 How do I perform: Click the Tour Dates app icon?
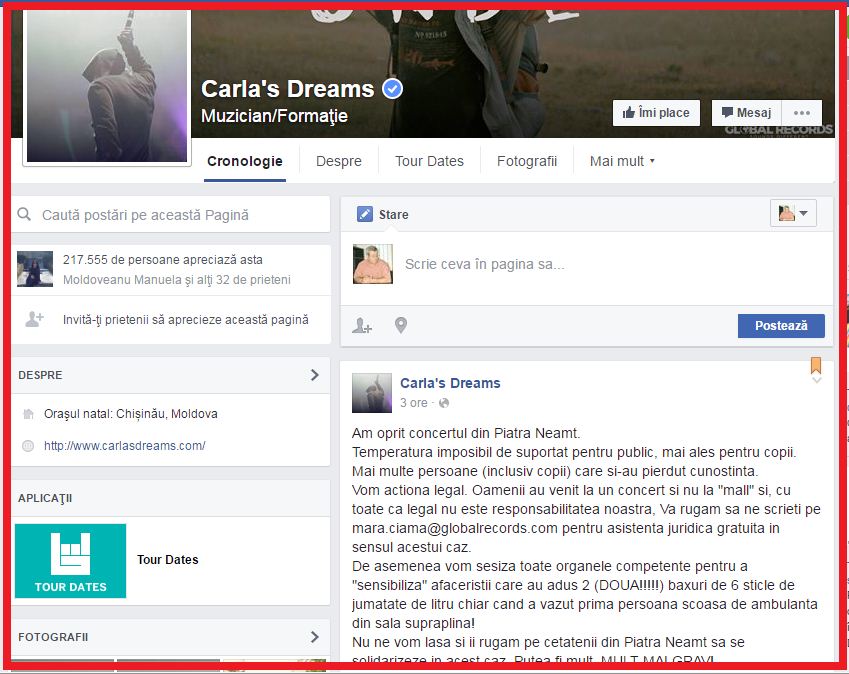pos(71,560)
